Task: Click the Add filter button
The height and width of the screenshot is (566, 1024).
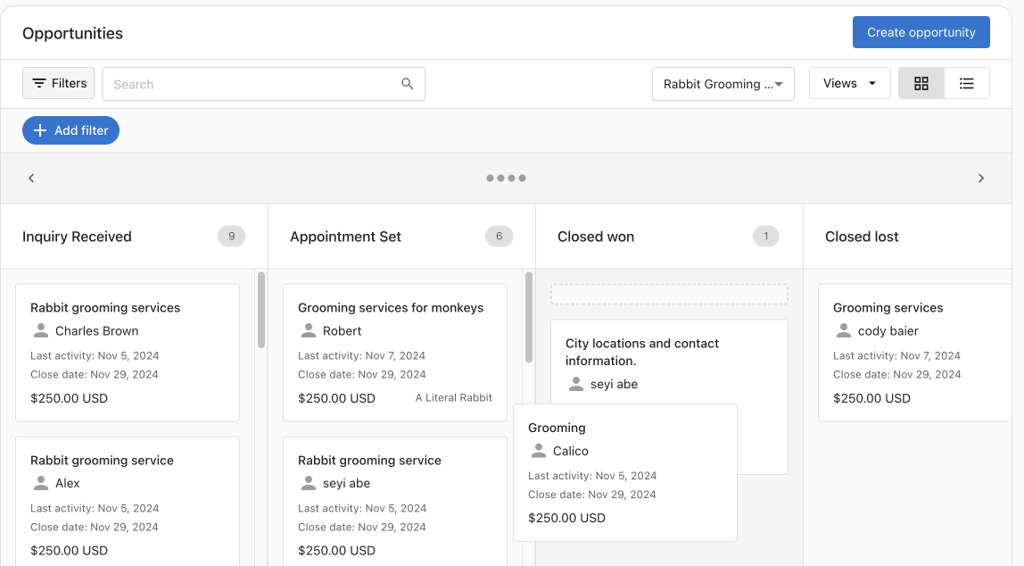Action: tap(71, 130)
